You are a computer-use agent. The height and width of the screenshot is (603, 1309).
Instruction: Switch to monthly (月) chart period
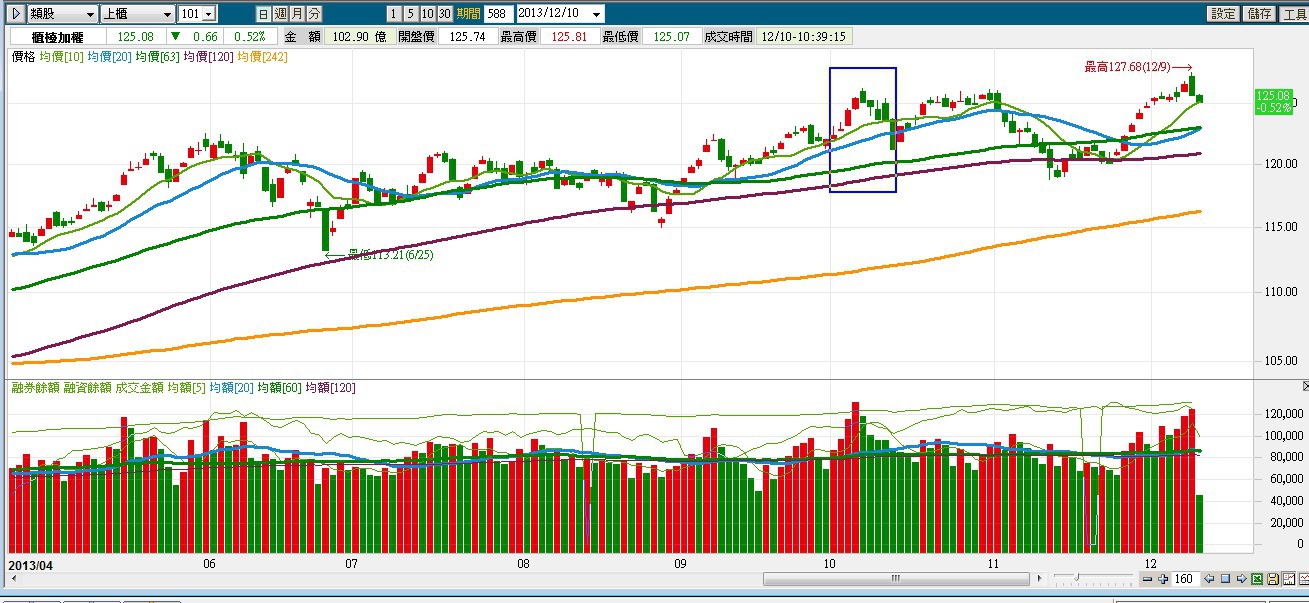[x=297, y=14]
